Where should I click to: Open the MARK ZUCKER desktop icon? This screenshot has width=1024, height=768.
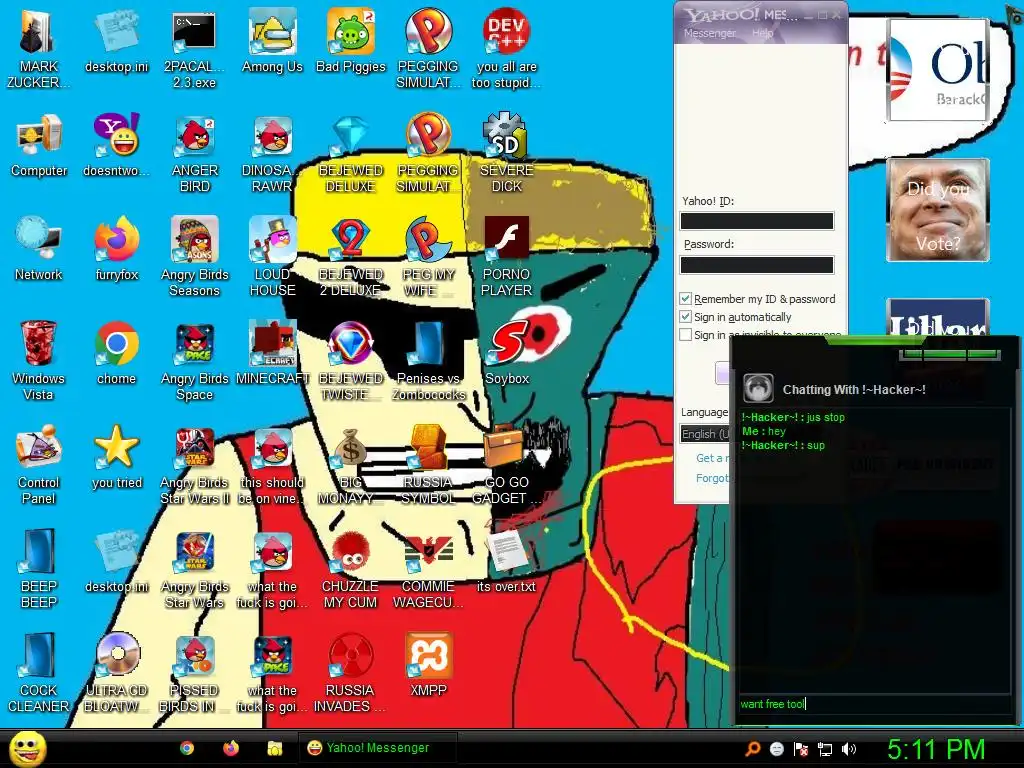click(39, 48)
